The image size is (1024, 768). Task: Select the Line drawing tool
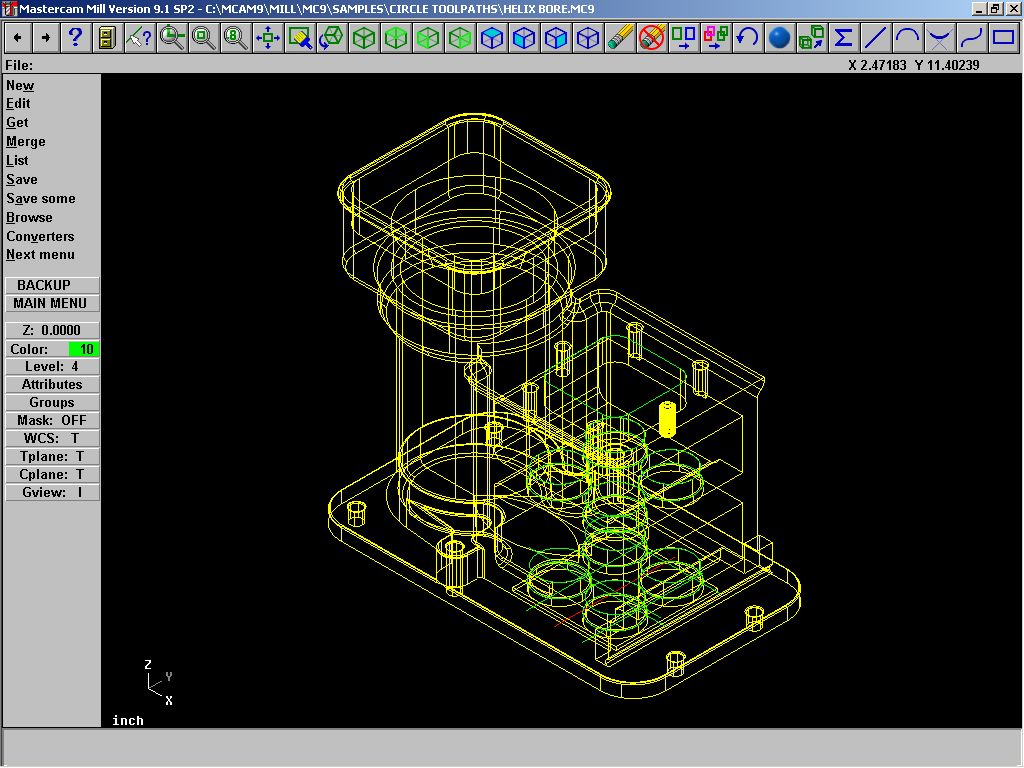[876, 38]
